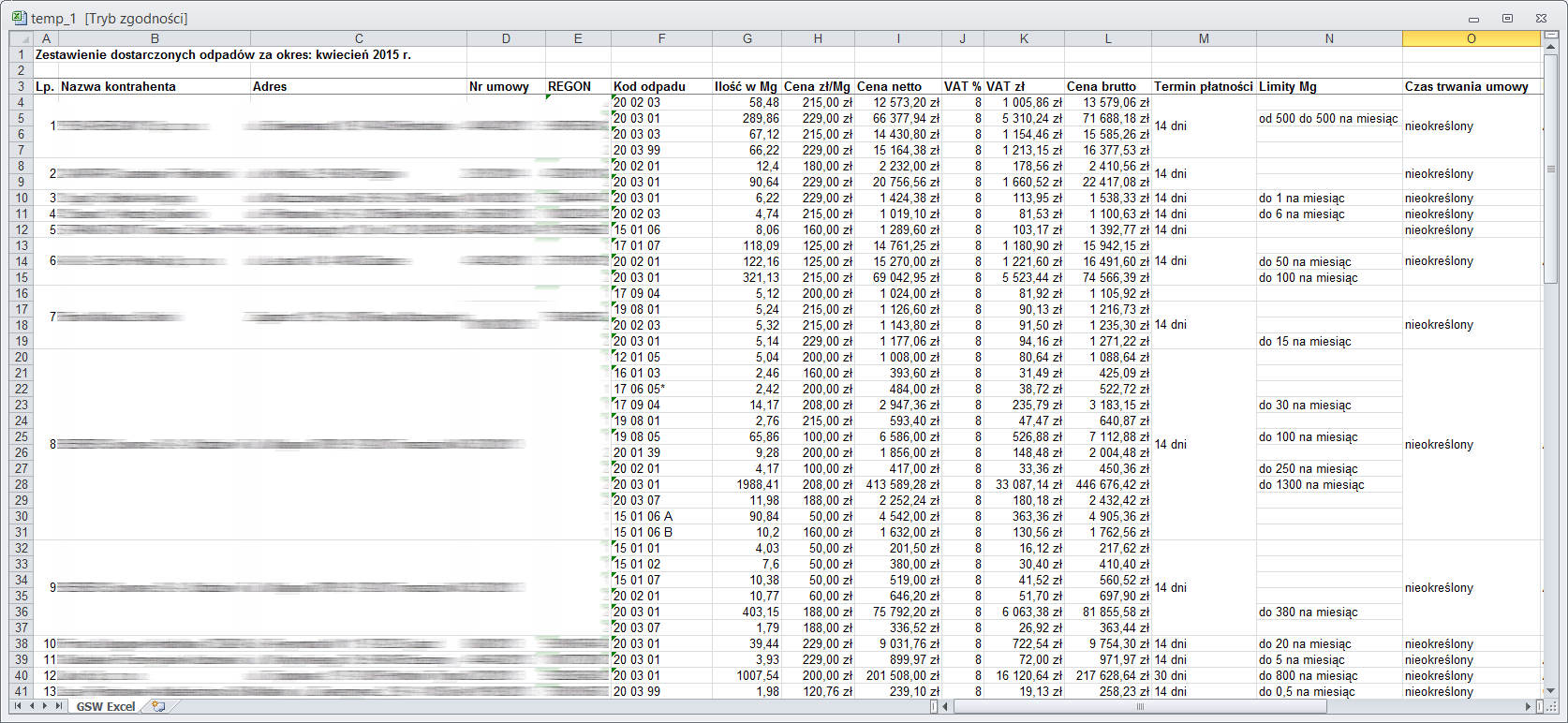1568x723 pixels.
Task: Click the Select All corner box
Action: (21, 38)
